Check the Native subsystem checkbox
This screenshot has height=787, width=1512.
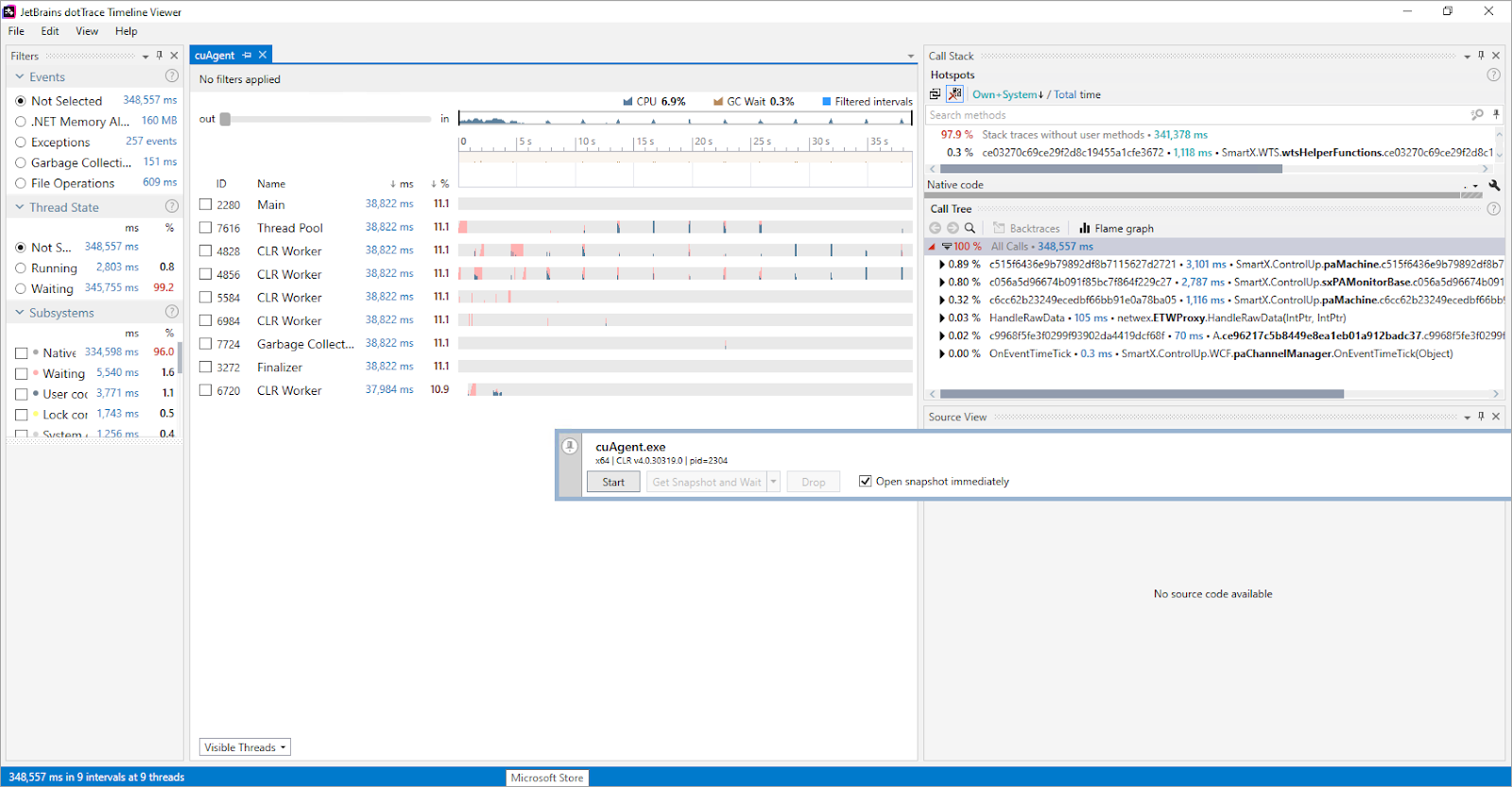point(21,352)
